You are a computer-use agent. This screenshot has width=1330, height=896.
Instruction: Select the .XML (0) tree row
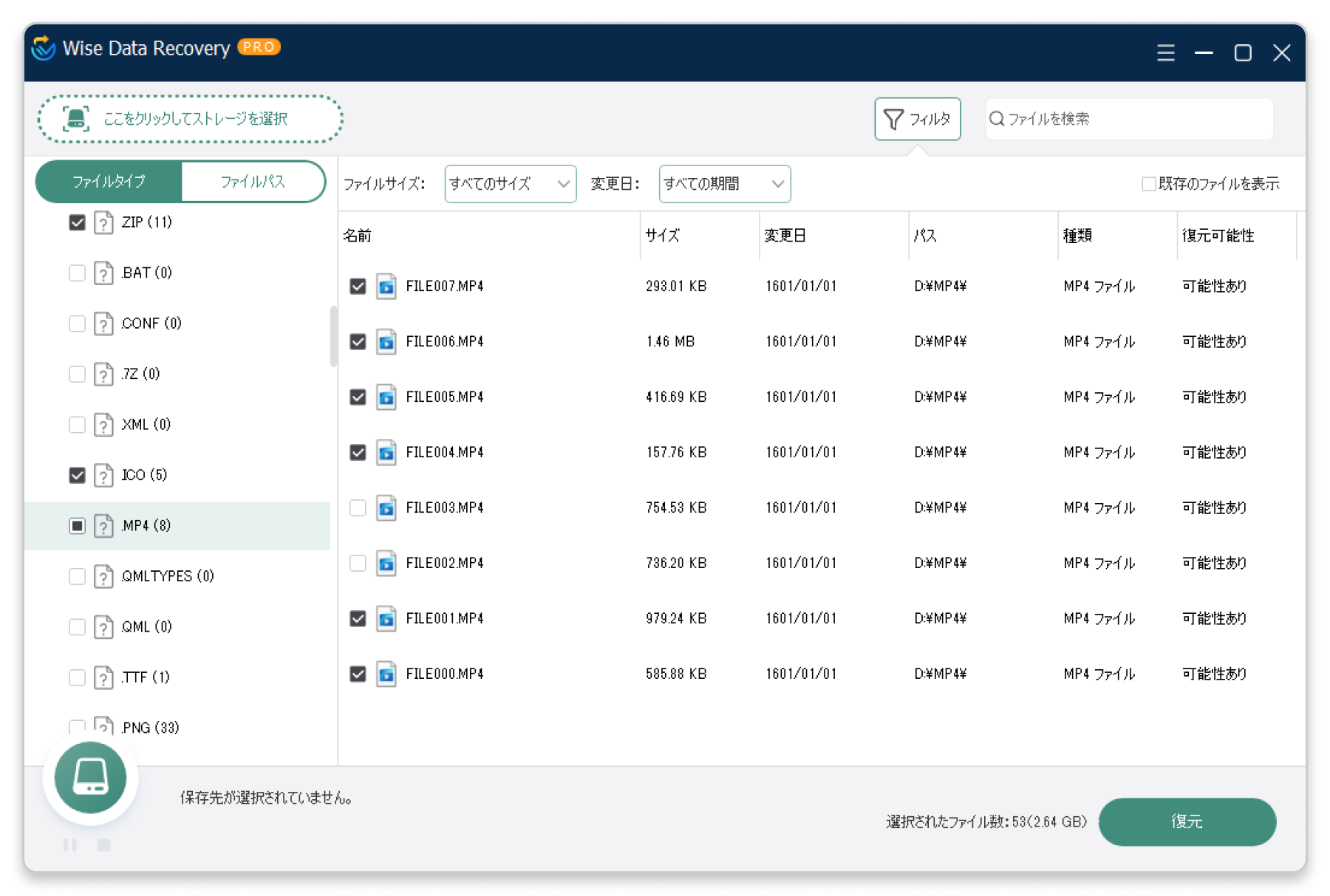coord(177,425)
